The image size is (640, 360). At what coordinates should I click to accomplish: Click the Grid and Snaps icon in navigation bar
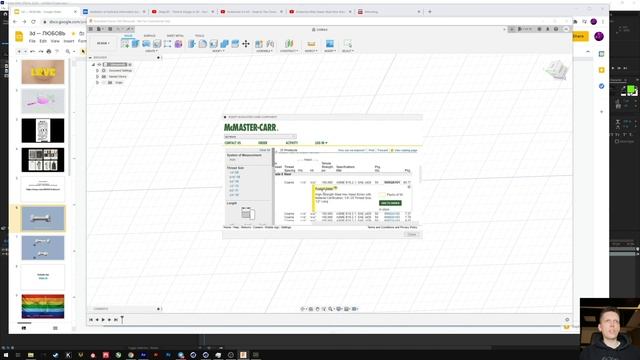(347, 309)
